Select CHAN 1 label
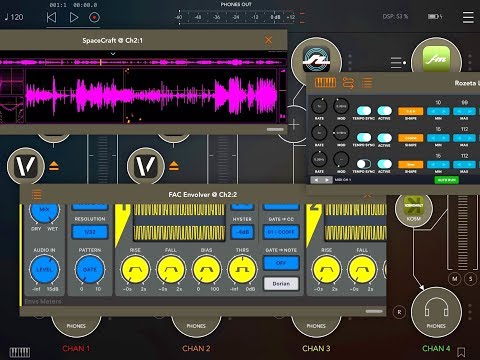 [x=76, y=349]
